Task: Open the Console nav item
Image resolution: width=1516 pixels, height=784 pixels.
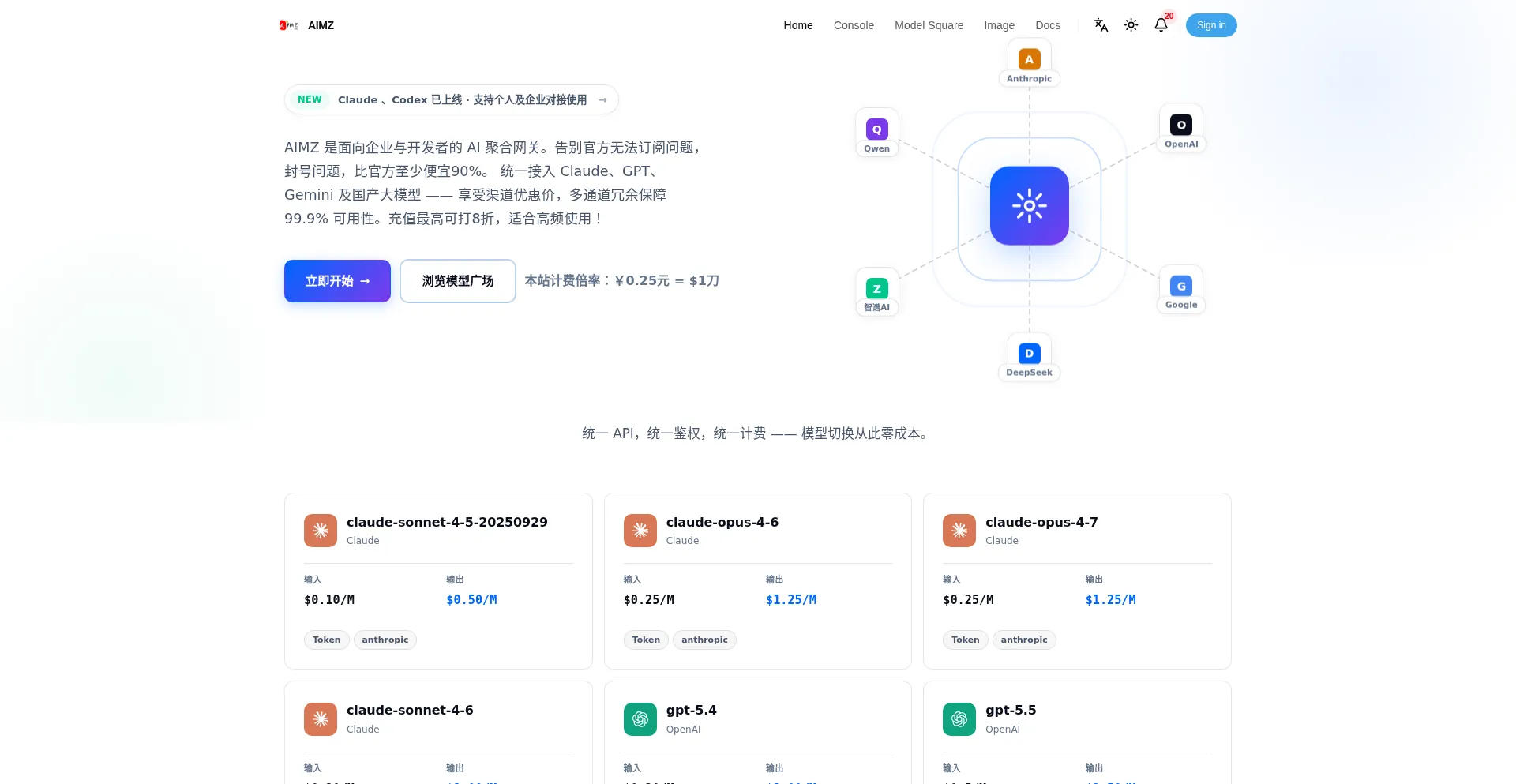Action: coord(854,25)
